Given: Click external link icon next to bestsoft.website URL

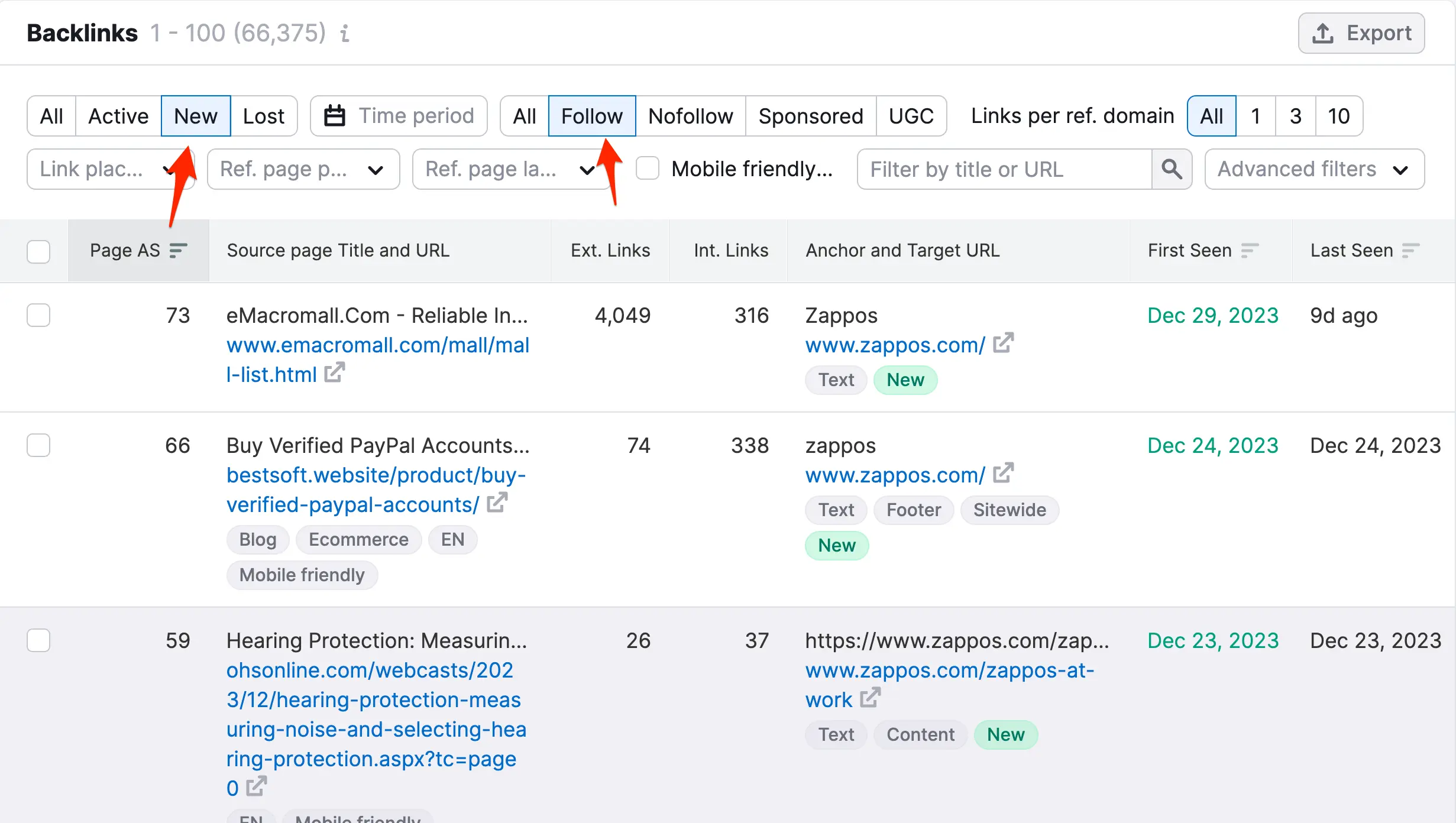Looking at the screenshot, I should pyautogui.click(x=497, y=503).
